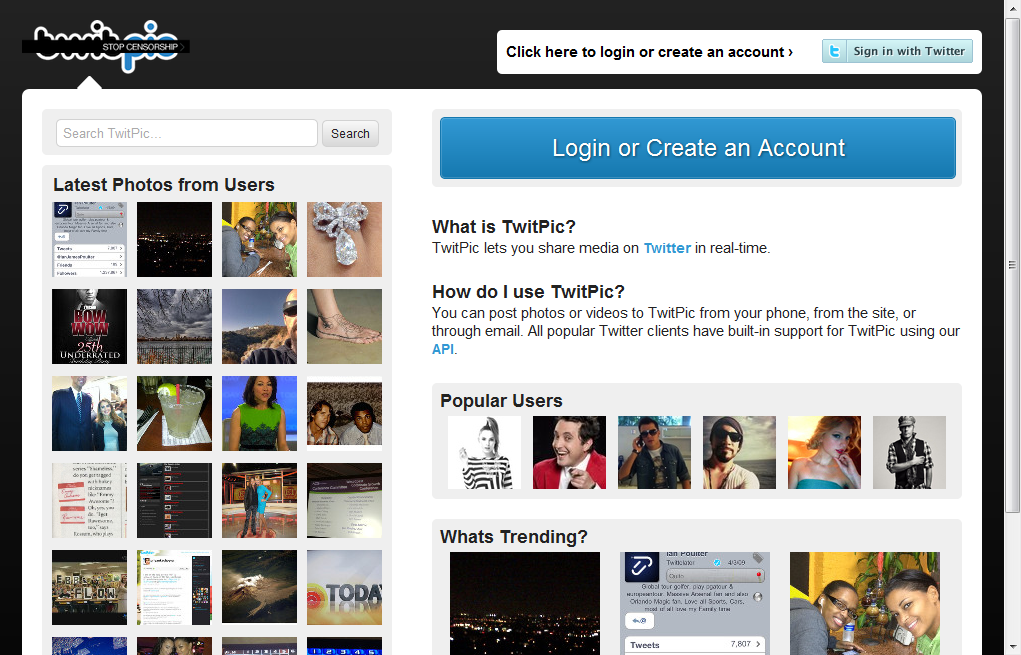Screen dimensions: 1021x655
Task: Open trending Ian Poulter profile screenshot
Action: tap(695, 604)
